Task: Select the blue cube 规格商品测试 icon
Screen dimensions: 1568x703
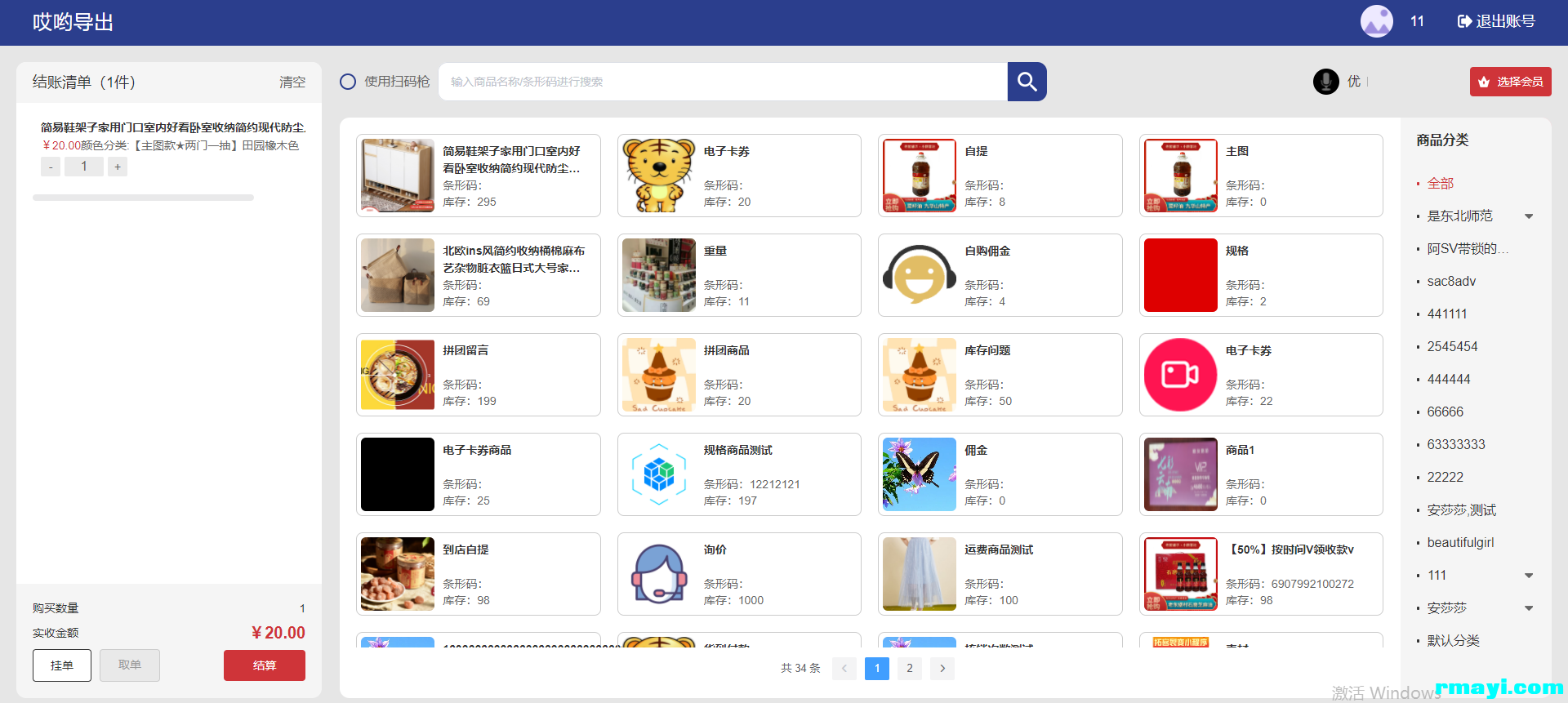Action: tap(659, 474)
